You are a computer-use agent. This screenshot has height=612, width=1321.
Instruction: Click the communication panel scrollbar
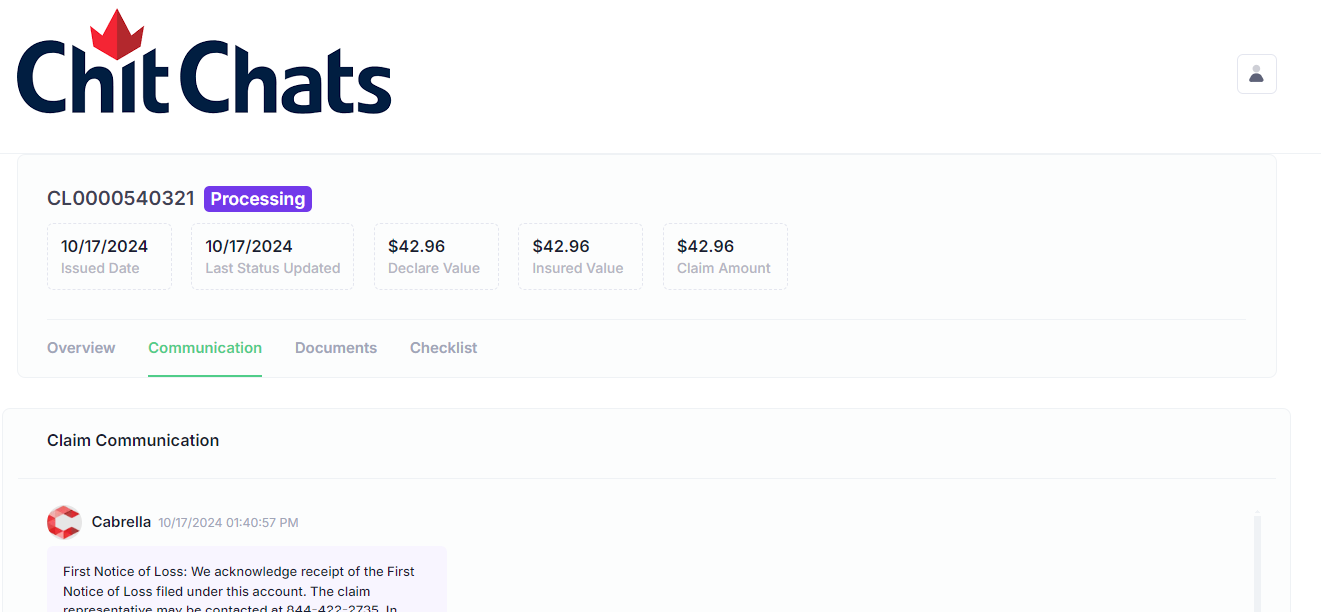pyautogui.click(x=1257, y=562)
